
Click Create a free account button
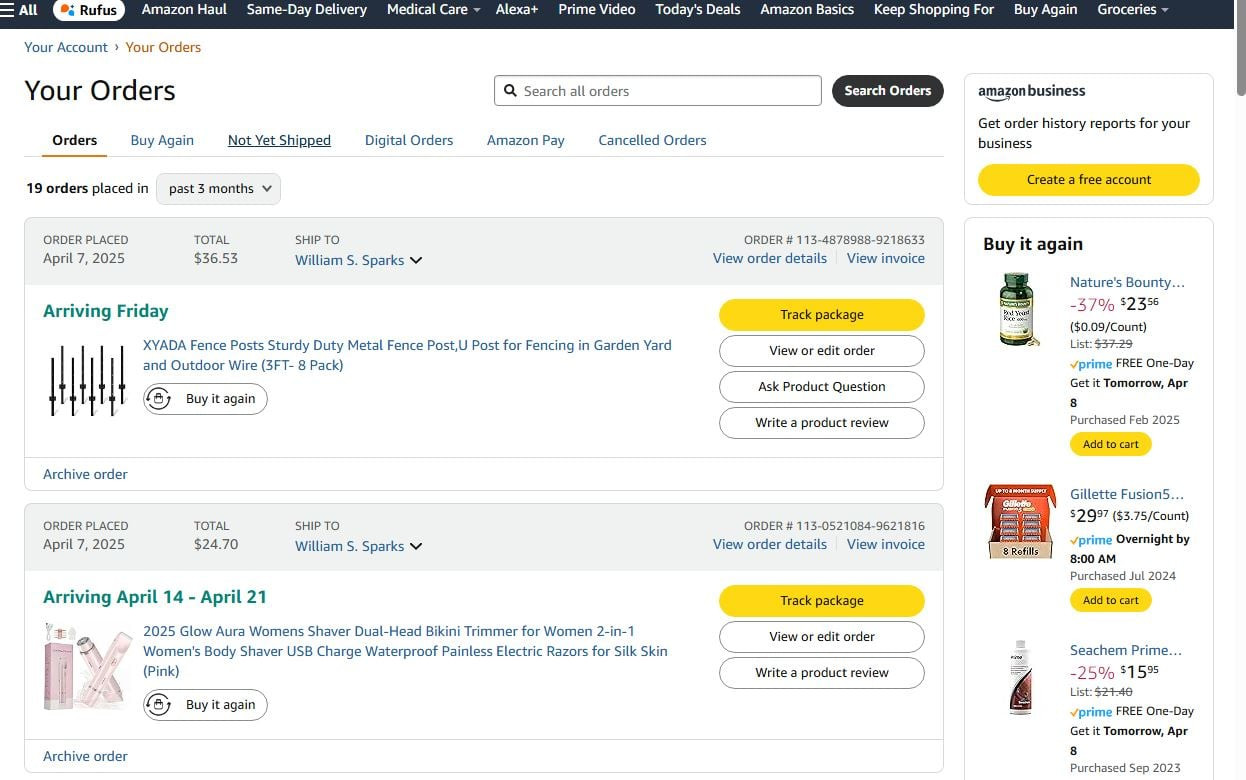click(1089, 180)
